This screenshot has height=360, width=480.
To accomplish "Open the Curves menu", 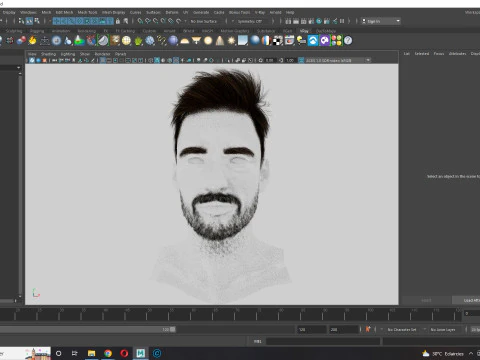I will tap(135, 12).
